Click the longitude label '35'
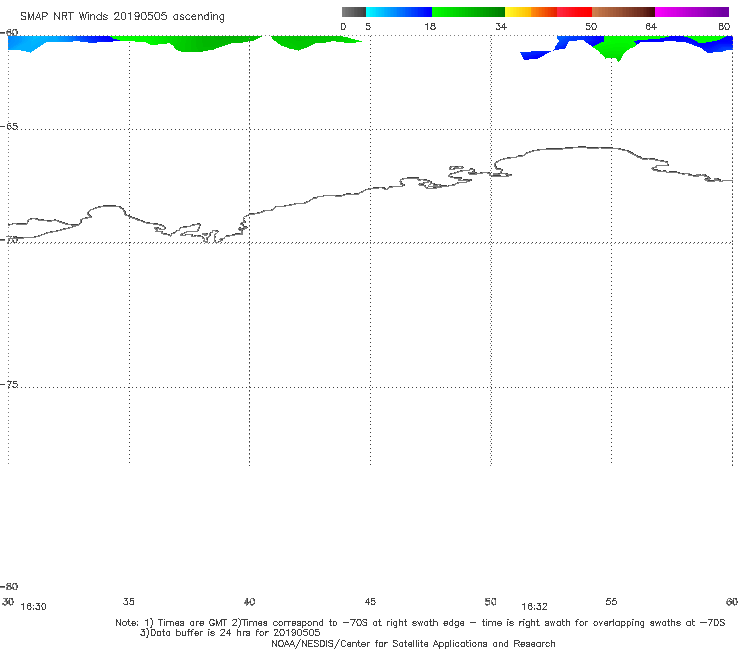This screenshot has height=650, width=740. point(129,601)
